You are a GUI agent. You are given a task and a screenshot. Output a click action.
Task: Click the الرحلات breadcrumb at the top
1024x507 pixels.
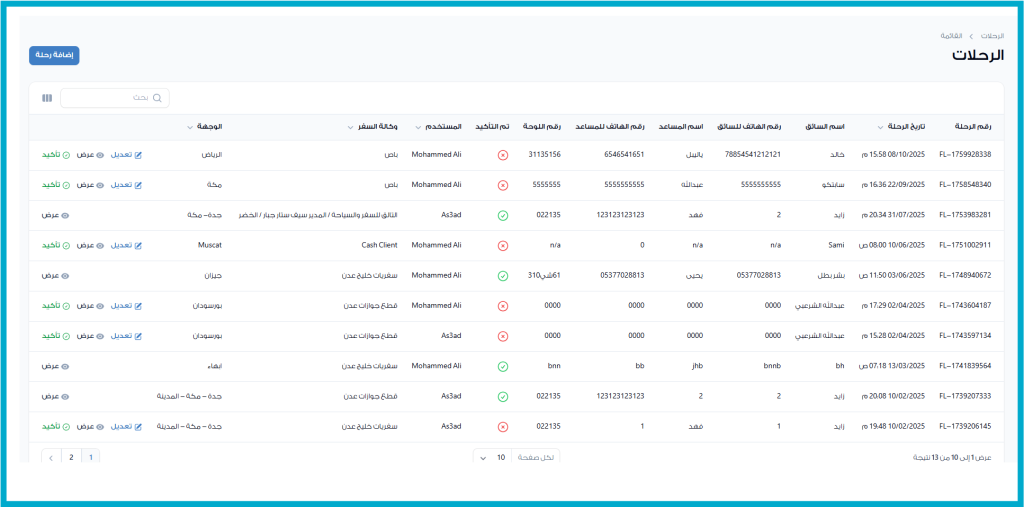coord(991,36)
